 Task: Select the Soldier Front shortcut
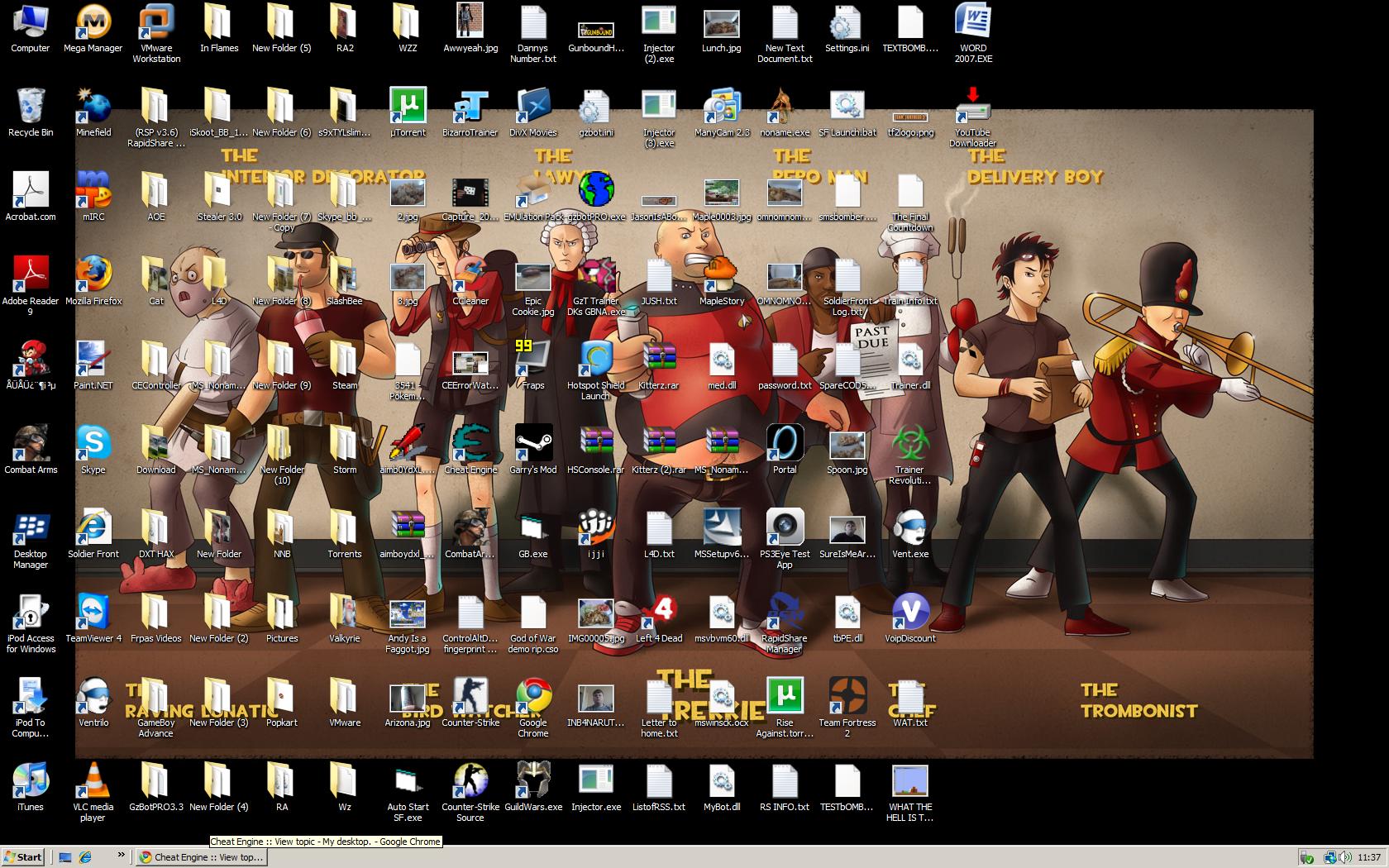point(93,535)
